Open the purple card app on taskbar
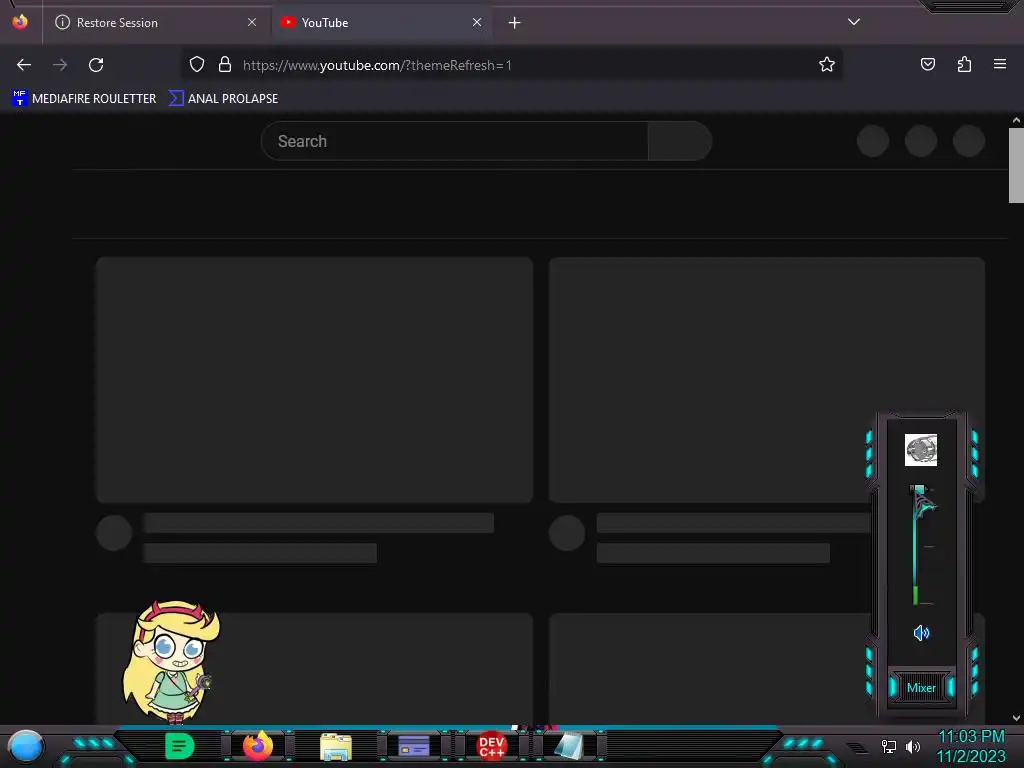This screenshot has height=768, width=1024. coord(413,746)
